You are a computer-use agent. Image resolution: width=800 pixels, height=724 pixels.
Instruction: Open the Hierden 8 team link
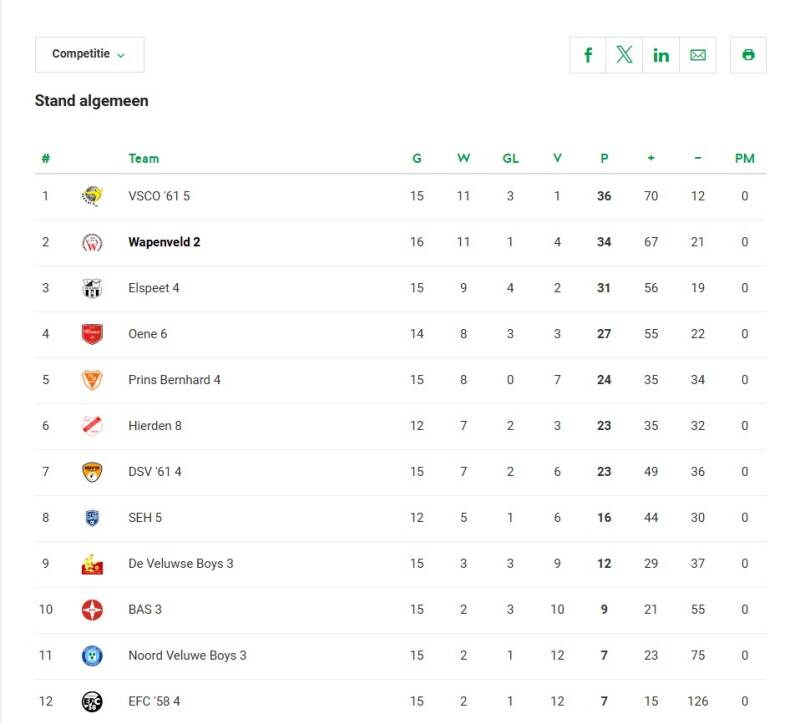pyautogui.click(x=155, y=426)
